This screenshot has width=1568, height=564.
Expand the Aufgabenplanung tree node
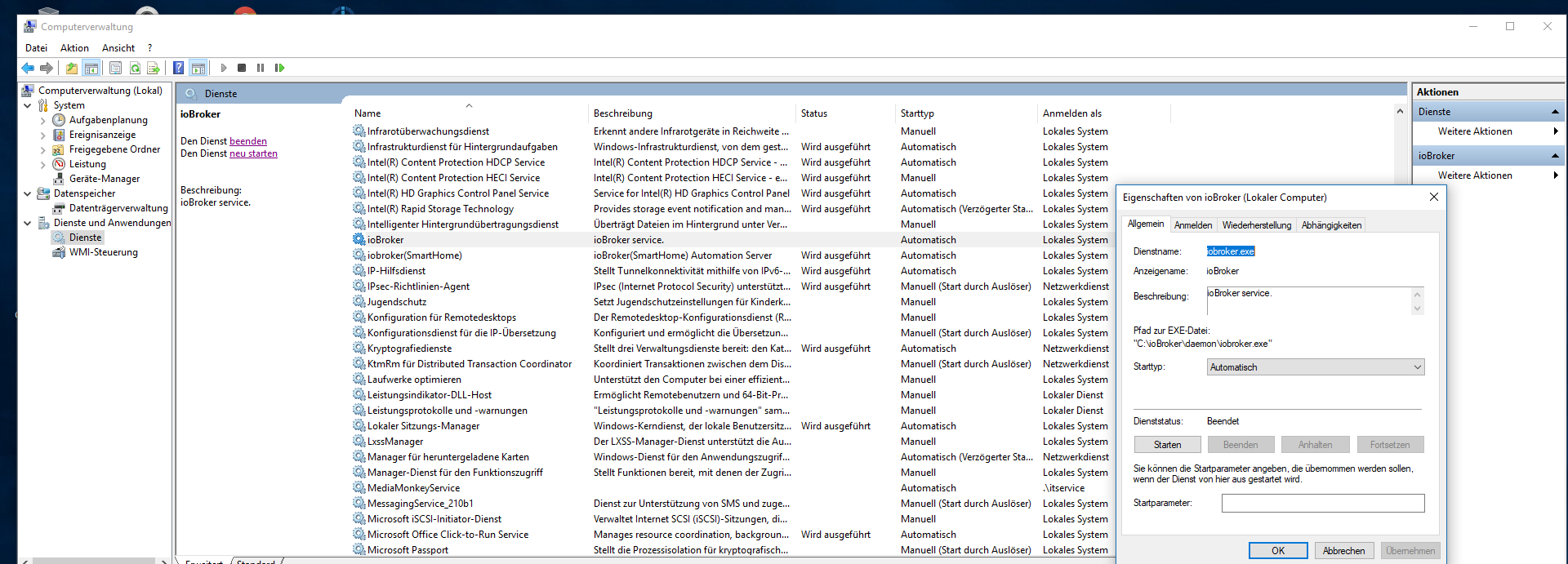(43, 121)
